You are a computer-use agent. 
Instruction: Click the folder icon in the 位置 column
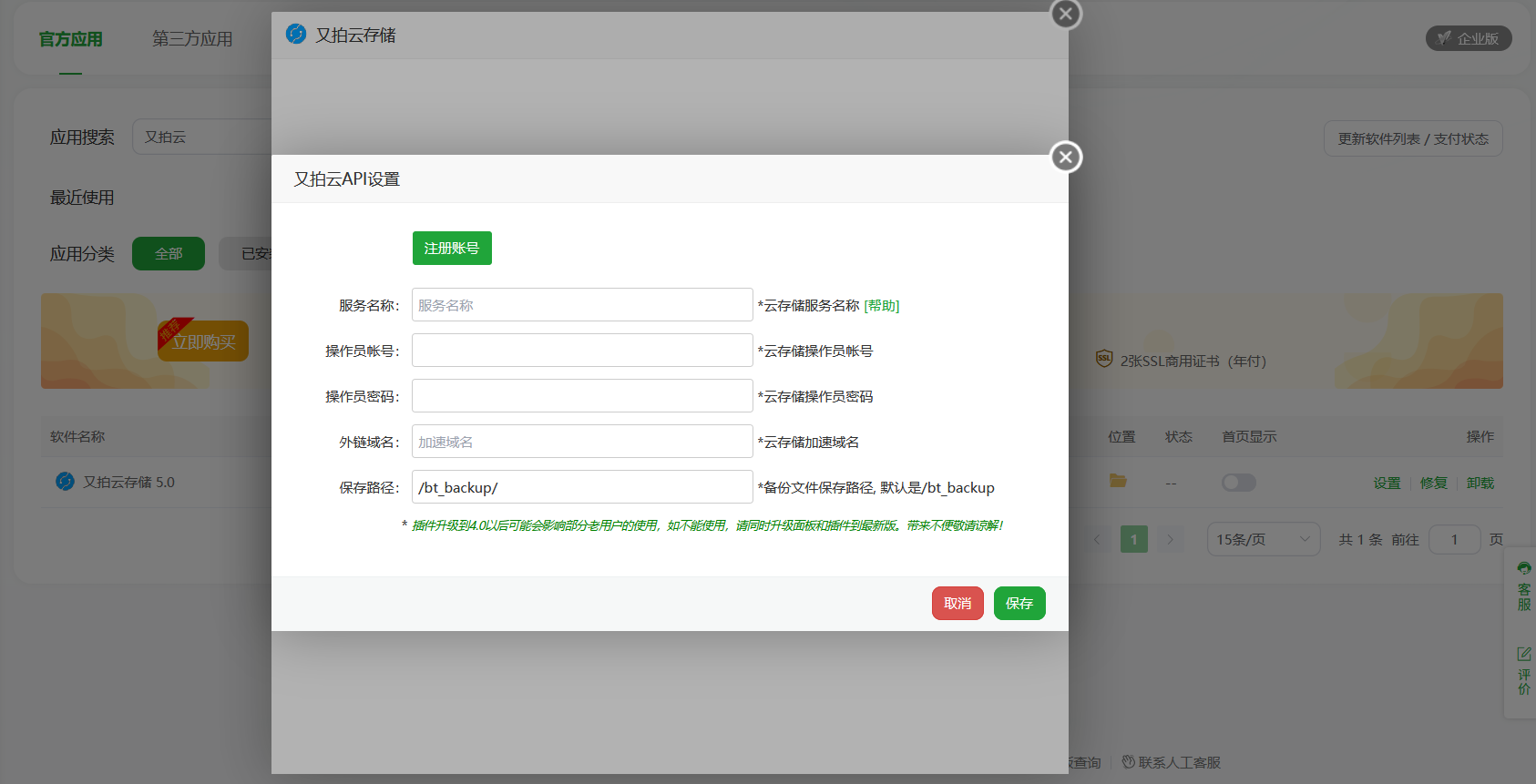(1118, 481)
